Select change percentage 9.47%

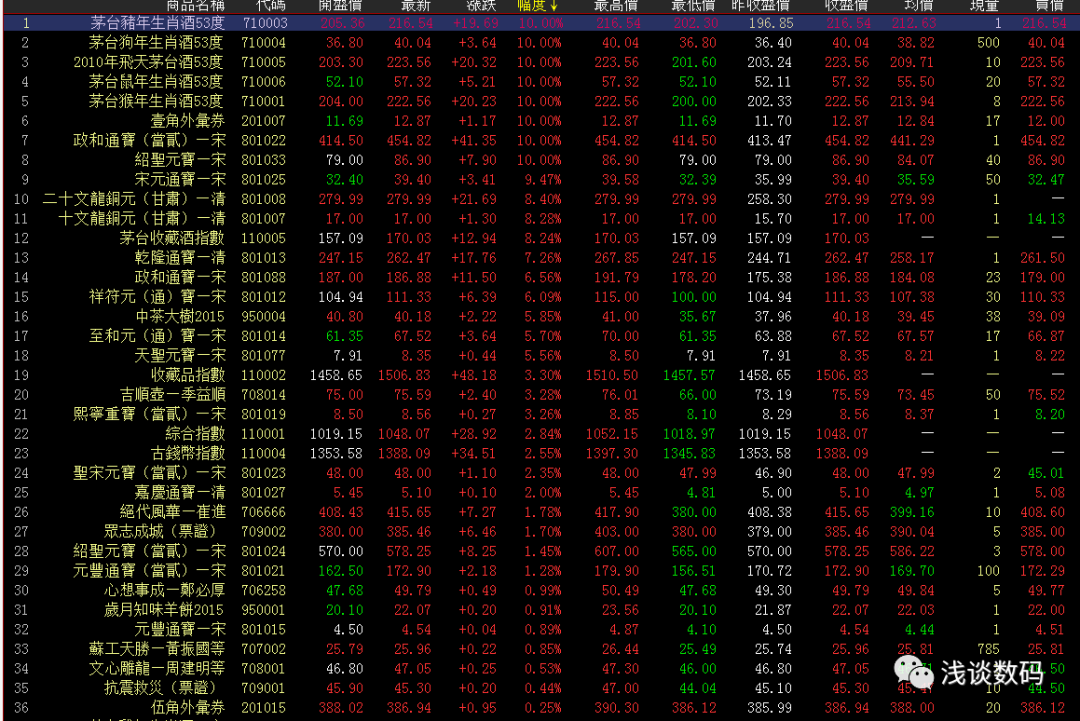point(543,180)
